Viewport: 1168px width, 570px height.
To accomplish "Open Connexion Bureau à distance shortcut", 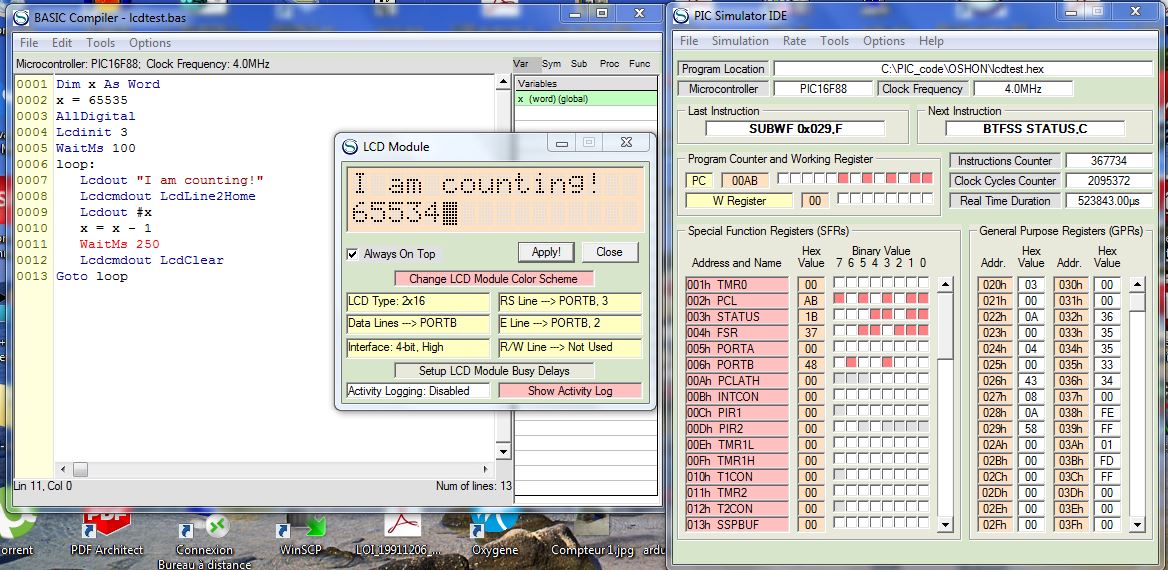I will 204,539.
